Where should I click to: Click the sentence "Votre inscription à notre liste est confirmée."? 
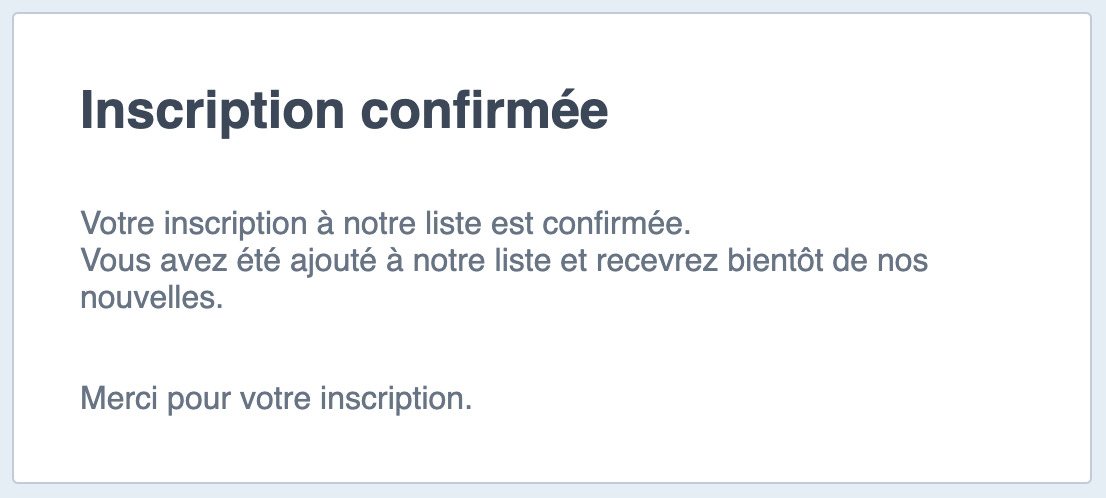tap(386, 224)
